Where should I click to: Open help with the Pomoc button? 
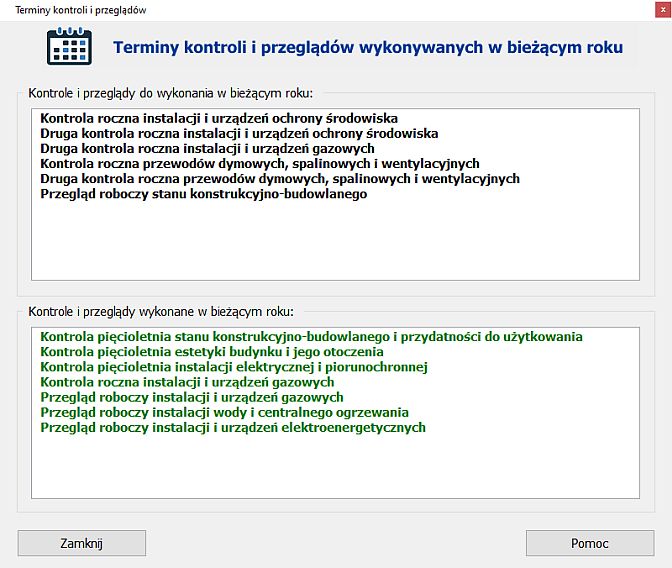(x=589, y=543)
